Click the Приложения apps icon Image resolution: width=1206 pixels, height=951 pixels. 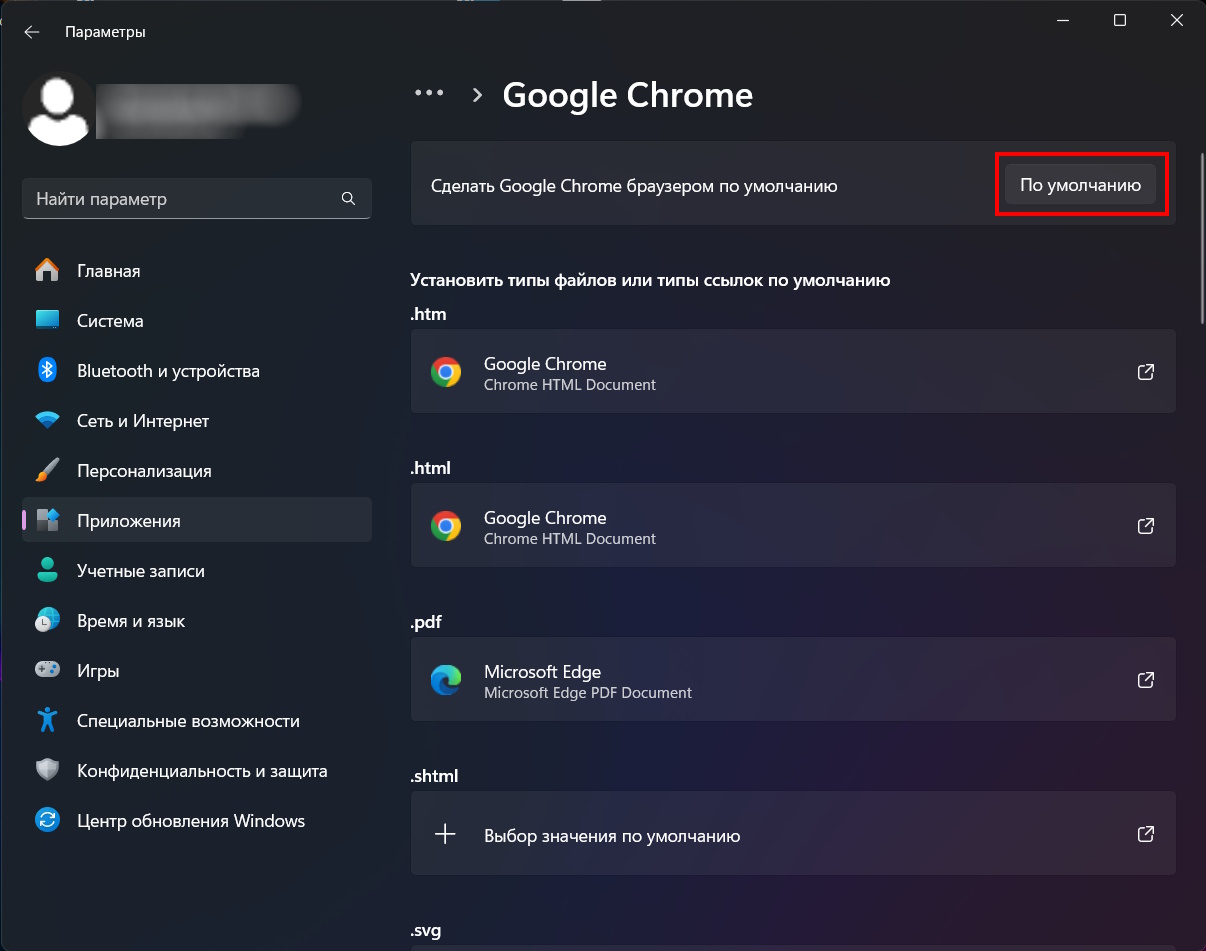[47, 520]
